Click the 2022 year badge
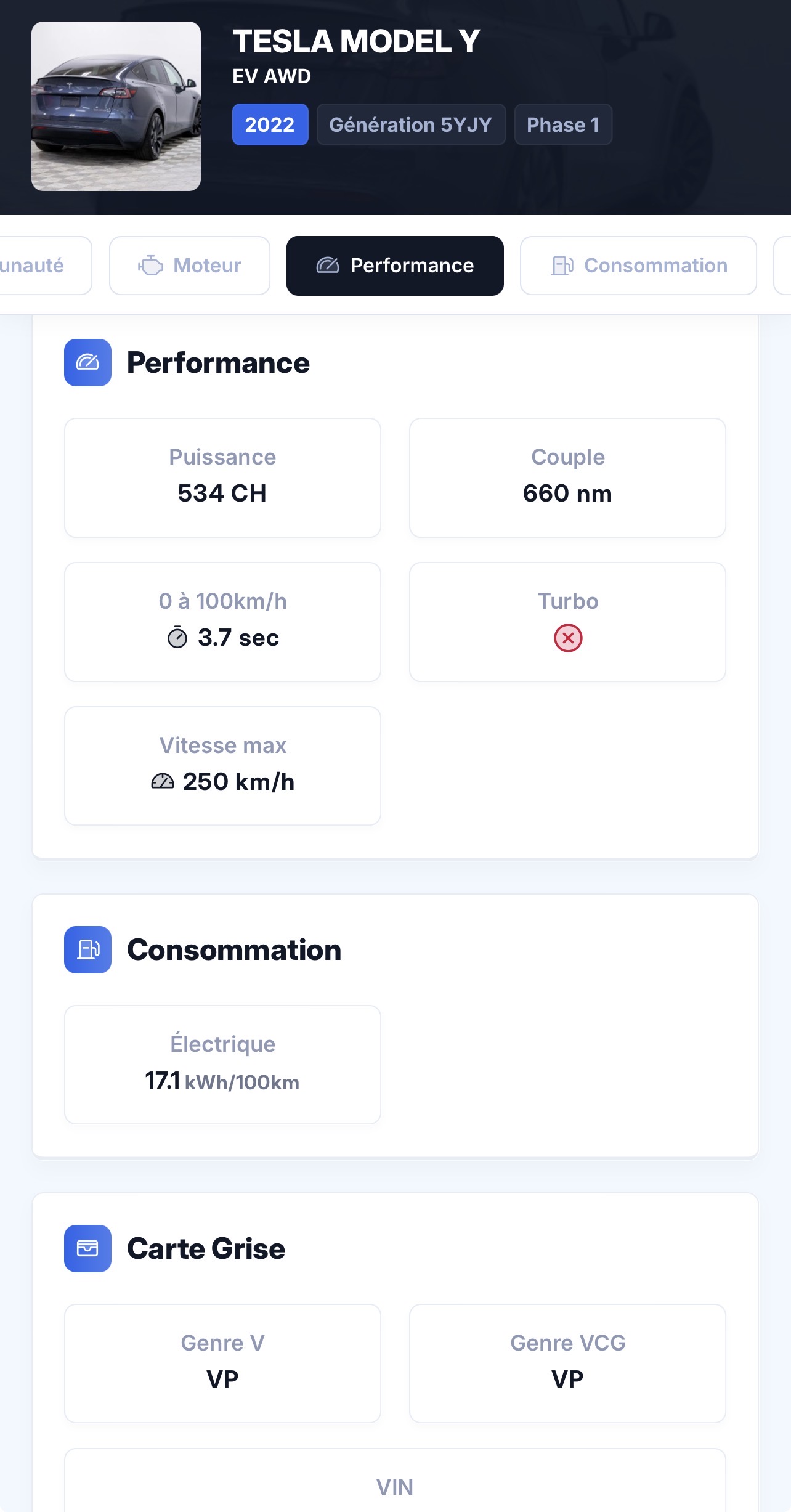Screen dimensions: 791x1512 (x=270, y=124)
